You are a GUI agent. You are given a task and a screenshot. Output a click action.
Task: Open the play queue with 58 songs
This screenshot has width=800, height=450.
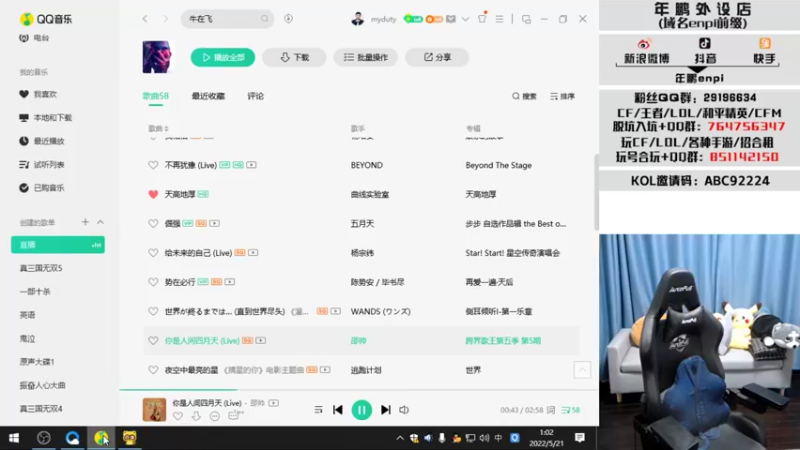[570, 410]
